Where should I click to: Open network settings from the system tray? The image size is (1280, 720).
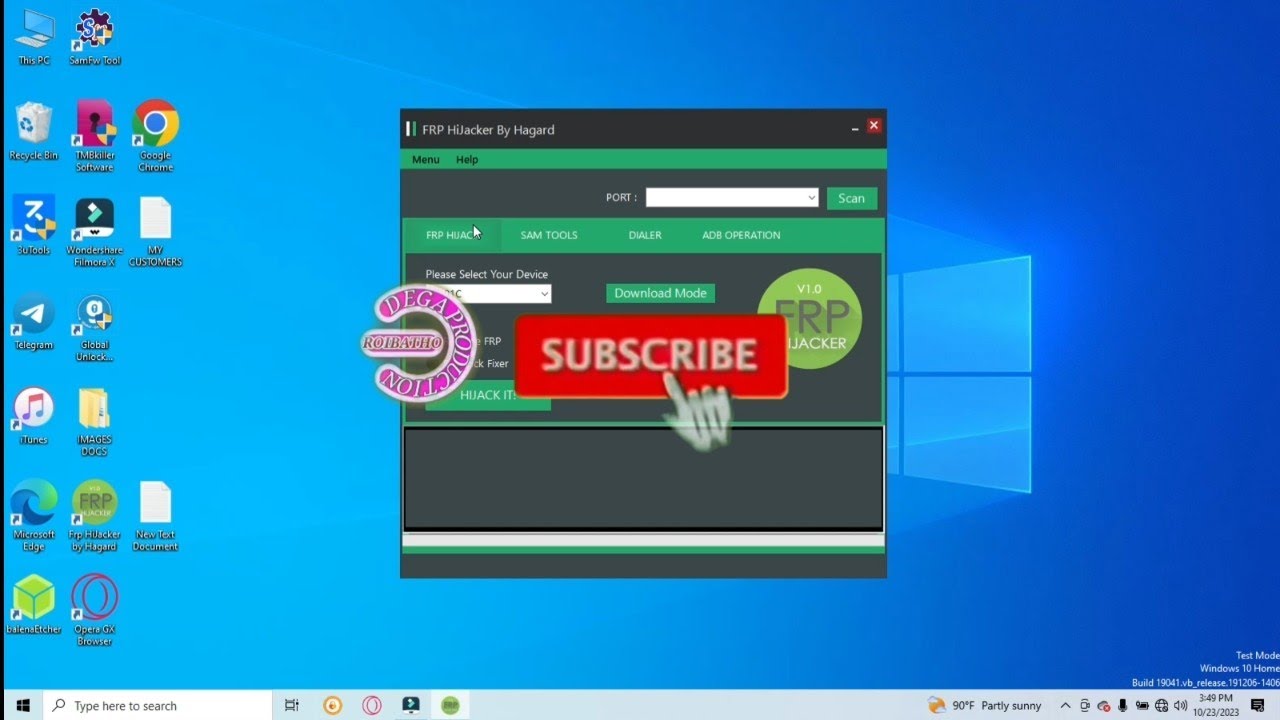(x=1160, y=705)
